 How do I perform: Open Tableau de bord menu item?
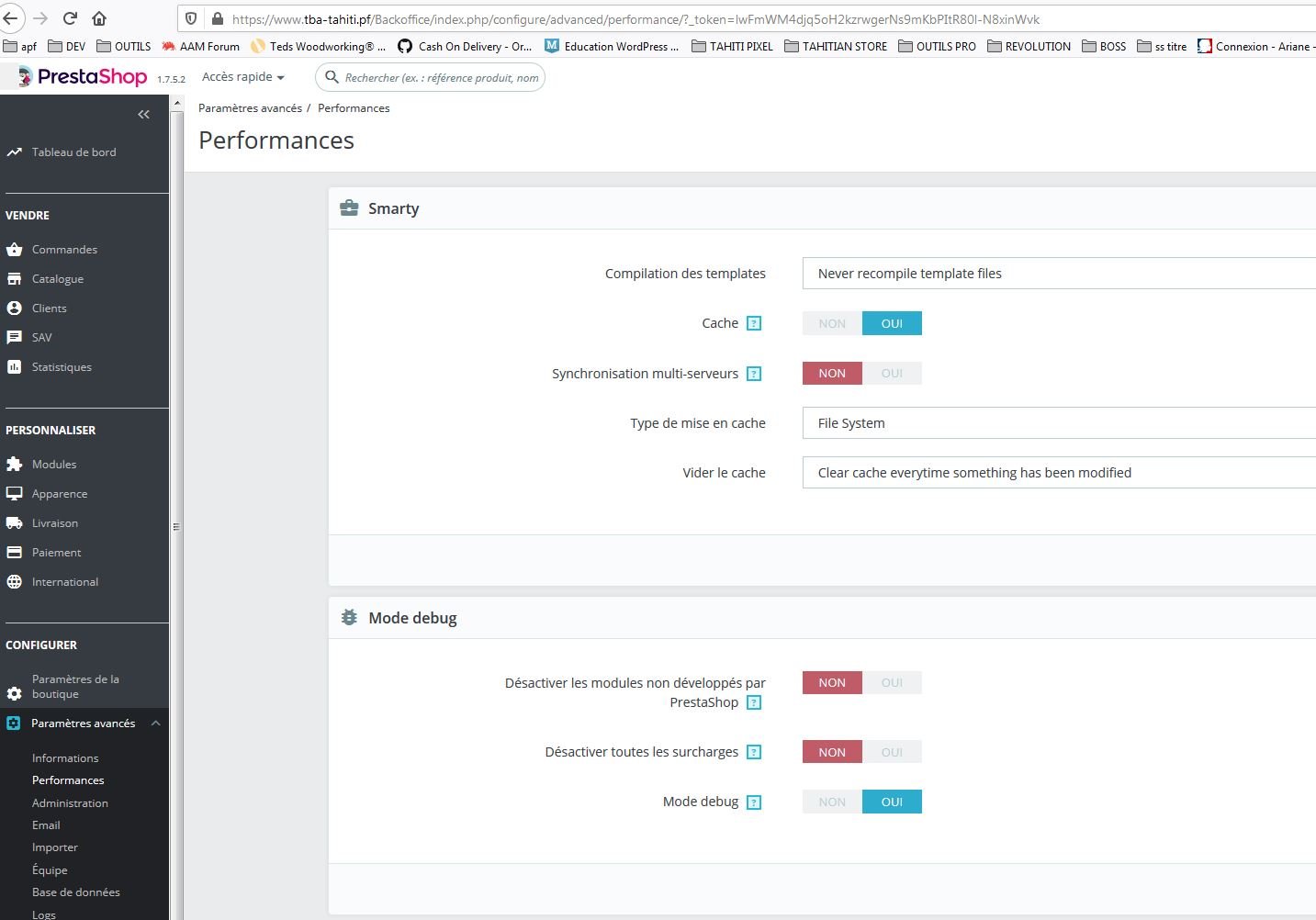(73, 152)
